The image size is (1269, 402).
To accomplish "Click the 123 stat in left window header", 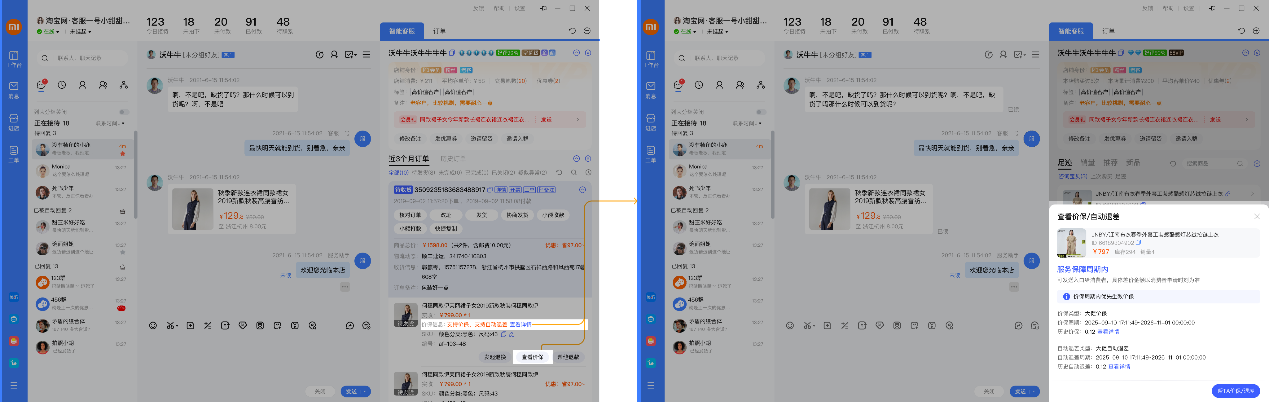I will pos(156,24).
